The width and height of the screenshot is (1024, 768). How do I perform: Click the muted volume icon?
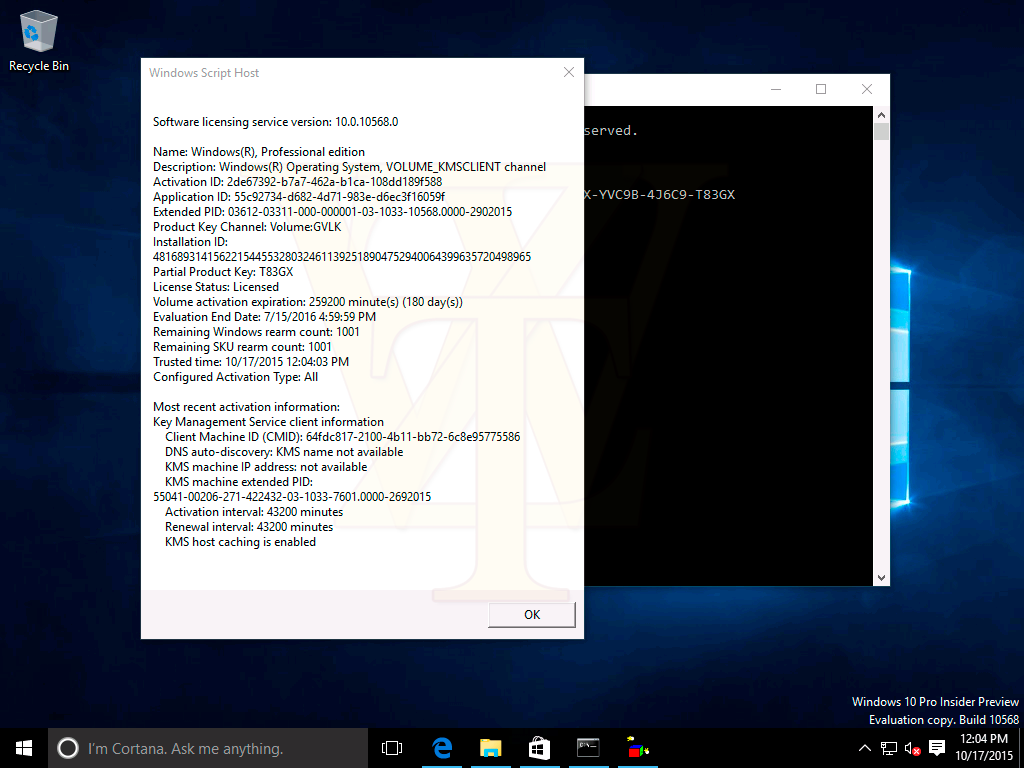click(x=912, y=748)
